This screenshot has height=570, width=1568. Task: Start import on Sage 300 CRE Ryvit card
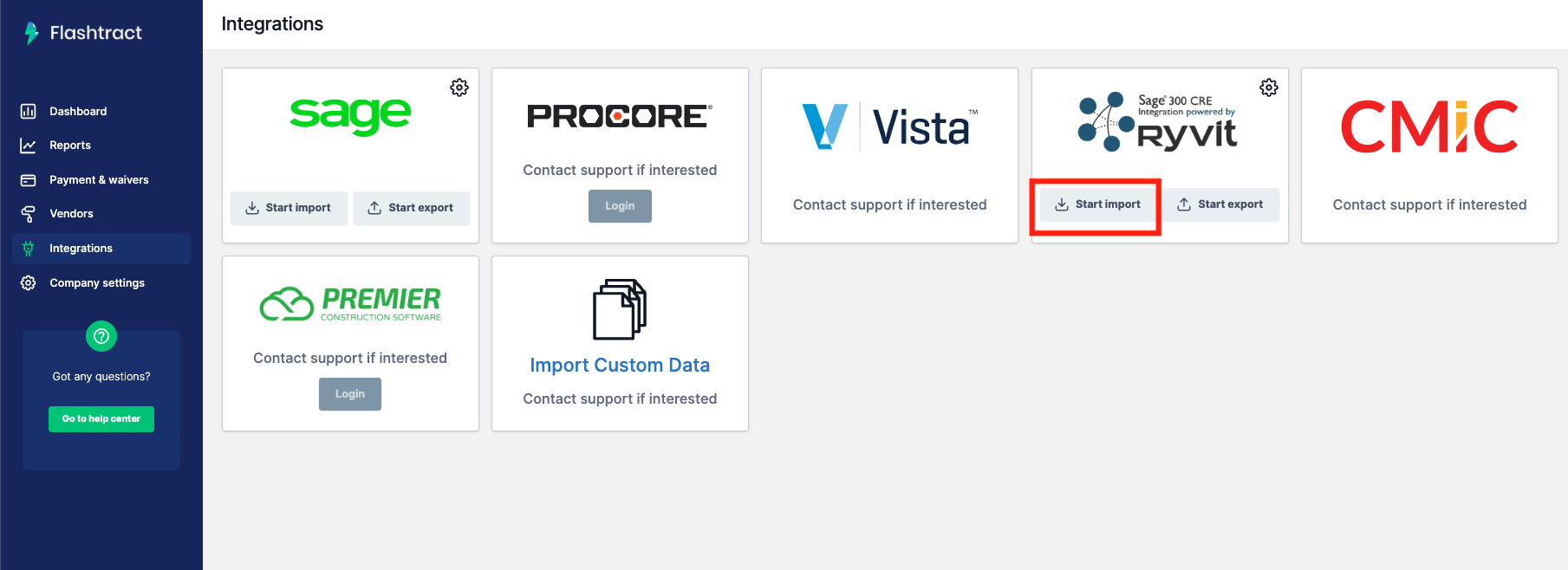pyautogui.click(x=1098, y=204)
